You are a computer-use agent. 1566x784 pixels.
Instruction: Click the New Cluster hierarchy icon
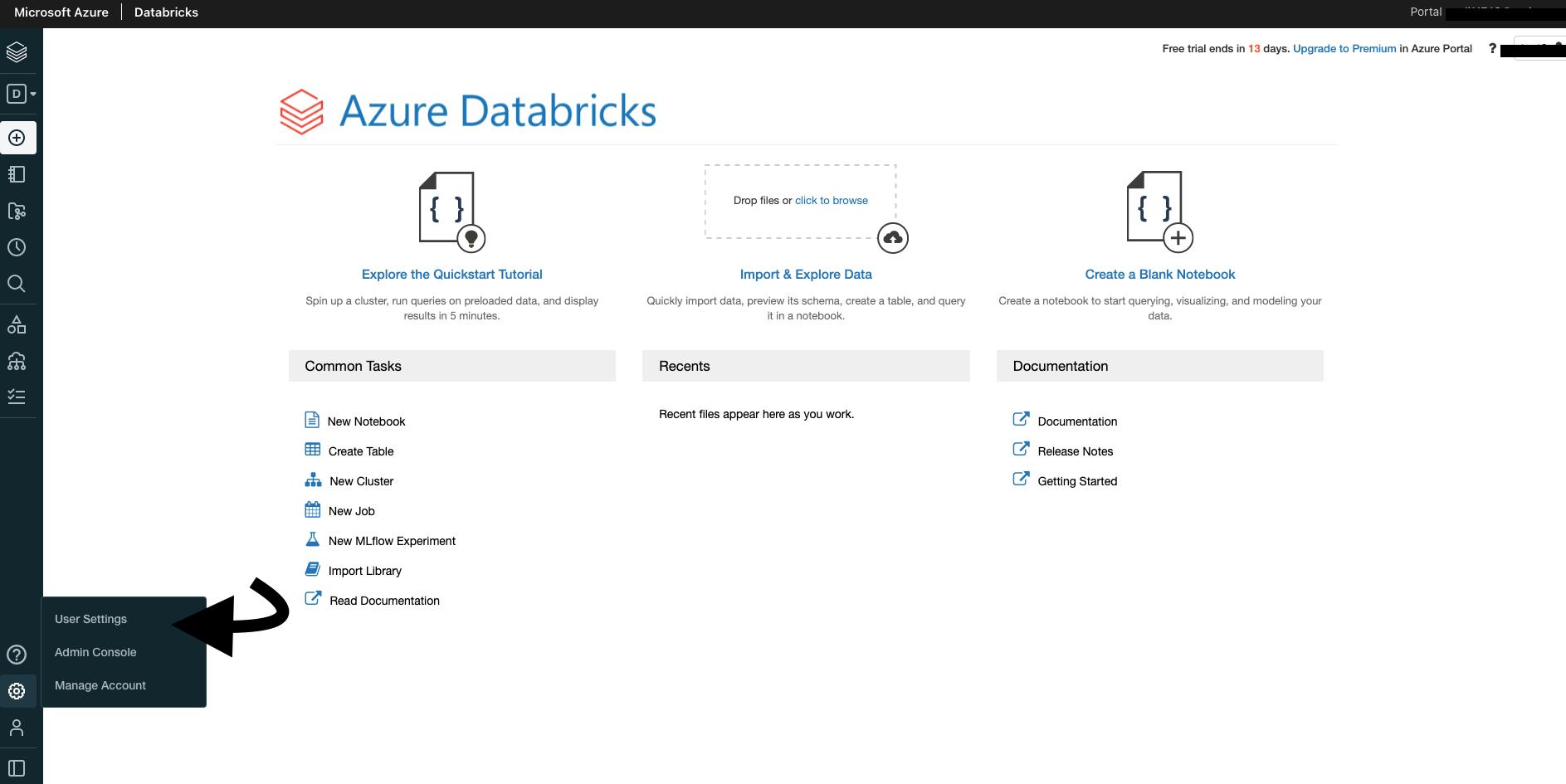313,480
